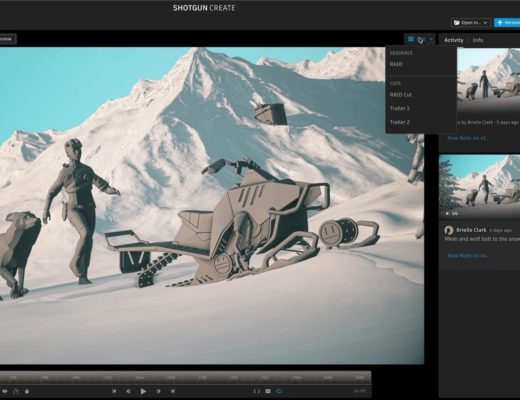Click Brielle Clark's avatar in the comment
This screenshot has width=520, height=400.
(x=449, y=230)
